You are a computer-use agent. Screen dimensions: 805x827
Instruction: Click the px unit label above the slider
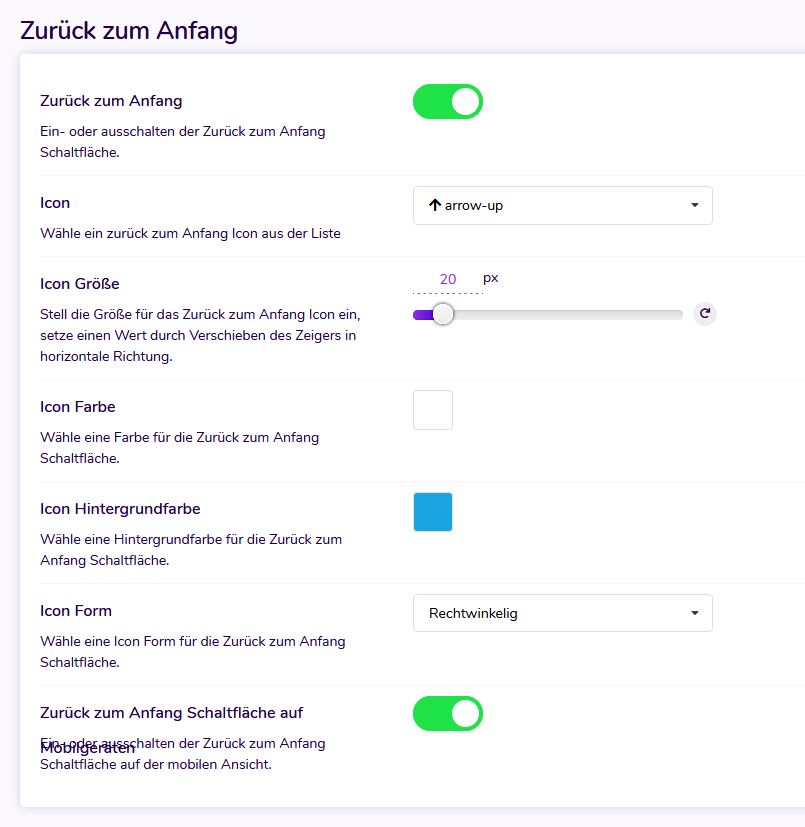coord(491,278)
